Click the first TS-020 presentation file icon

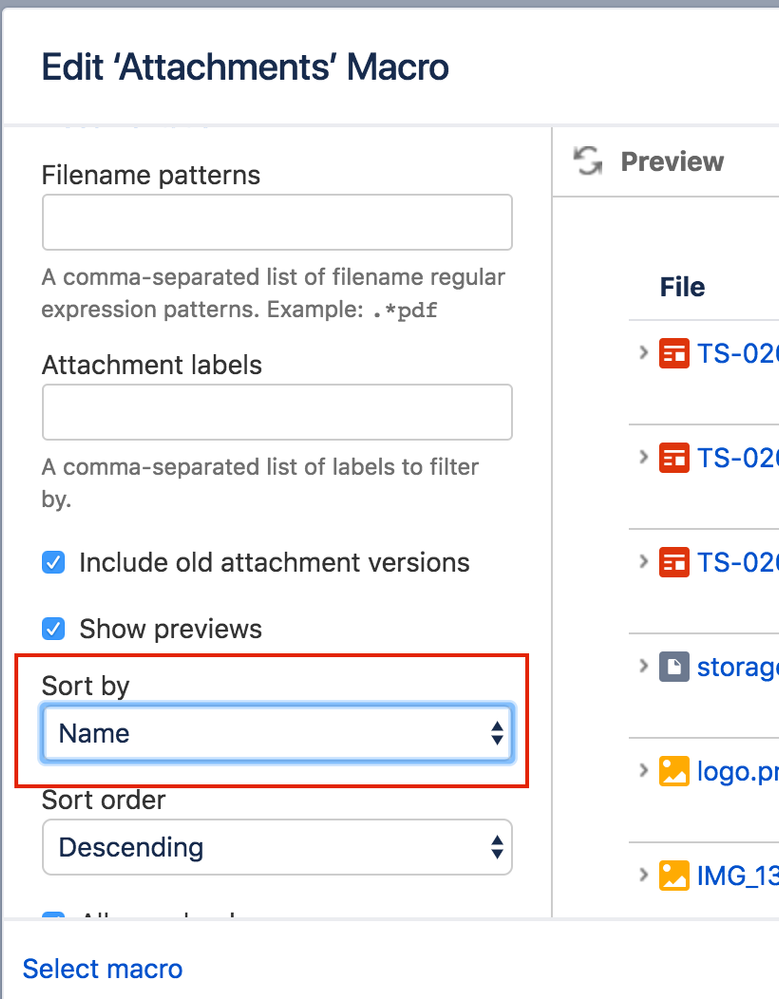point(674,353)
